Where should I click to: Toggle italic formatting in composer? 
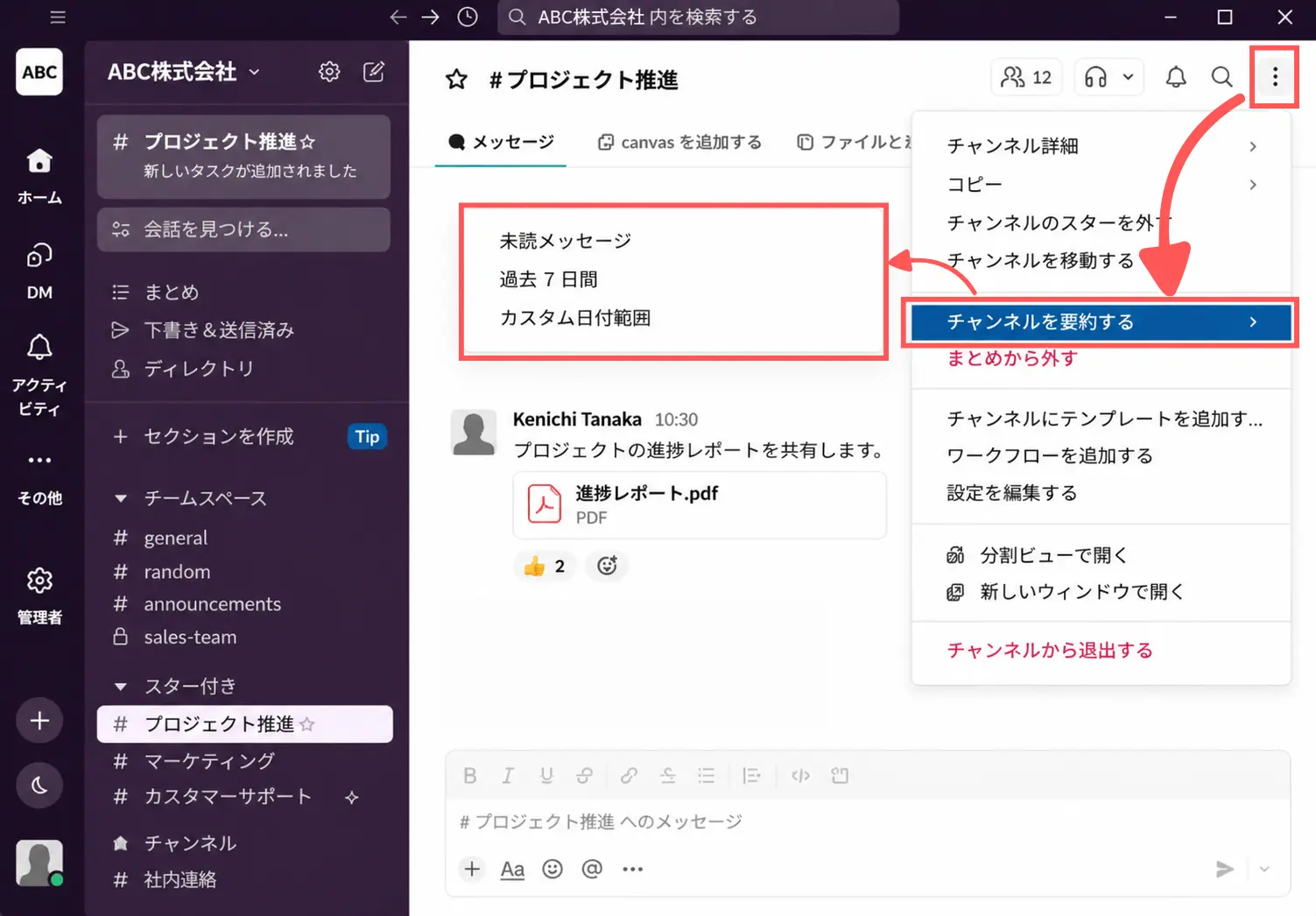[x=508, y=775]
